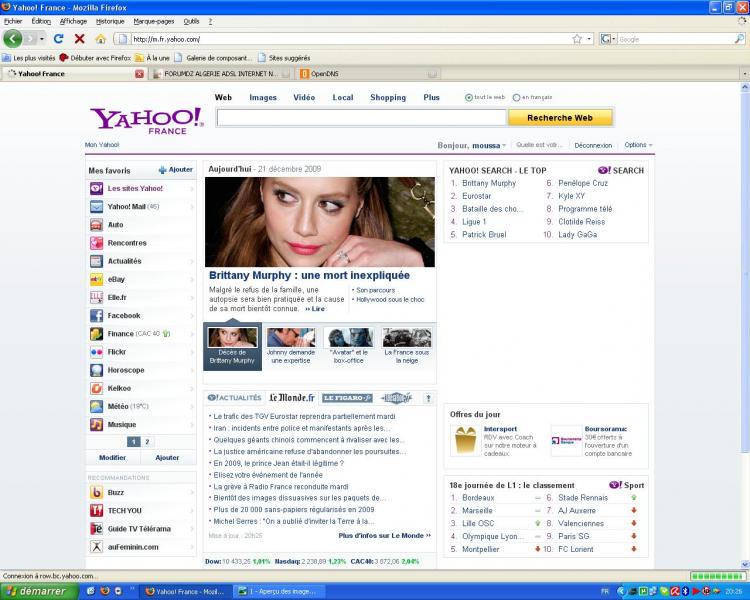Open the eBay icon in favorites
750x600 pixels.
tap(96, 279)
